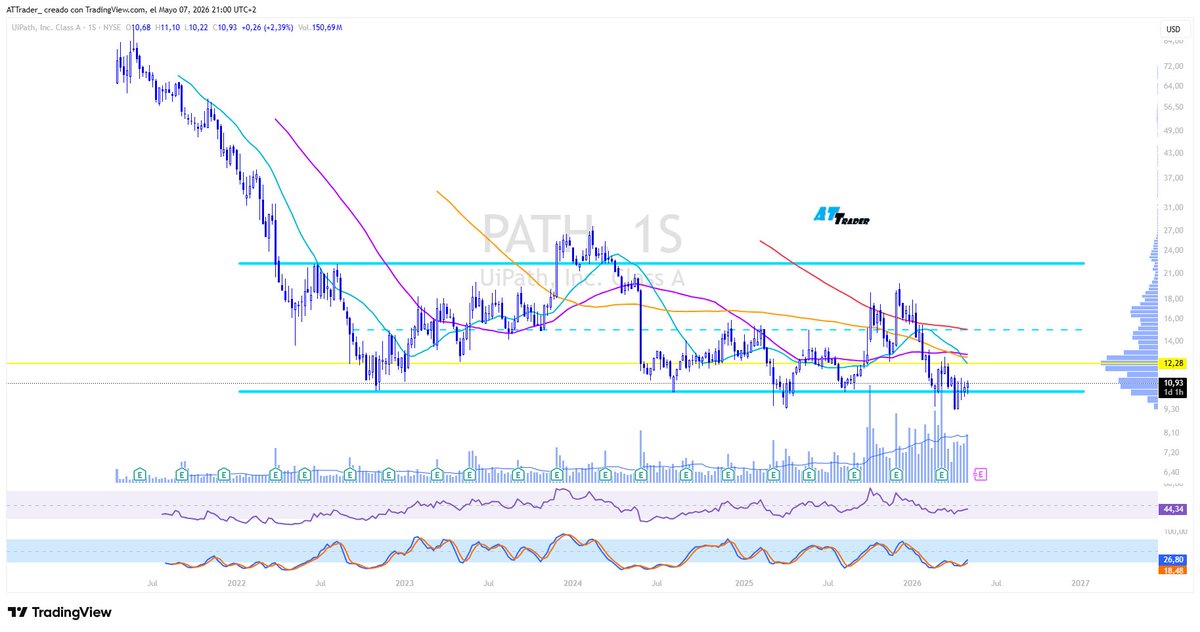Click the 31,00 price axis label
Image resolution: width=1200 pixels, height=632 pixels.
coord(1172,207)
